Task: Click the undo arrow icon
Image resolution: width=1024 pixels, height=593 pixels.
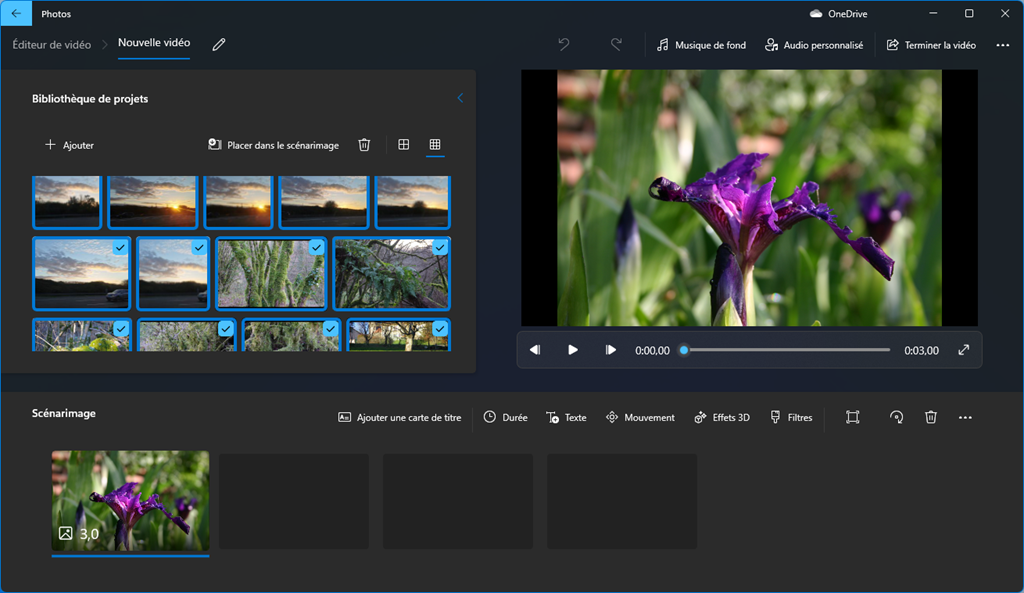Action: [564, 45]
